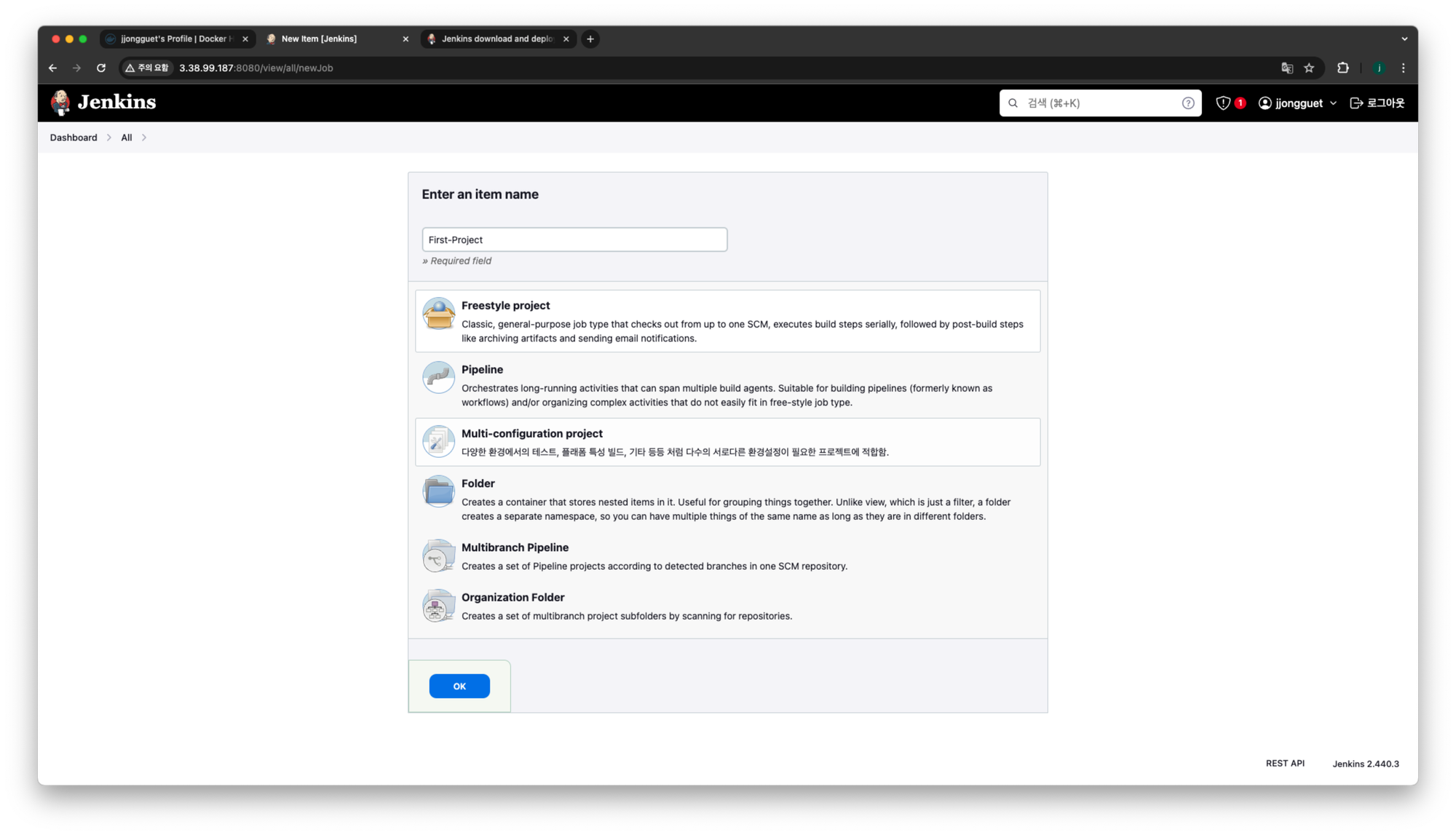1456x835 pixels.
Task: Choose the Pipeline item icon
Action: [438, 378]
